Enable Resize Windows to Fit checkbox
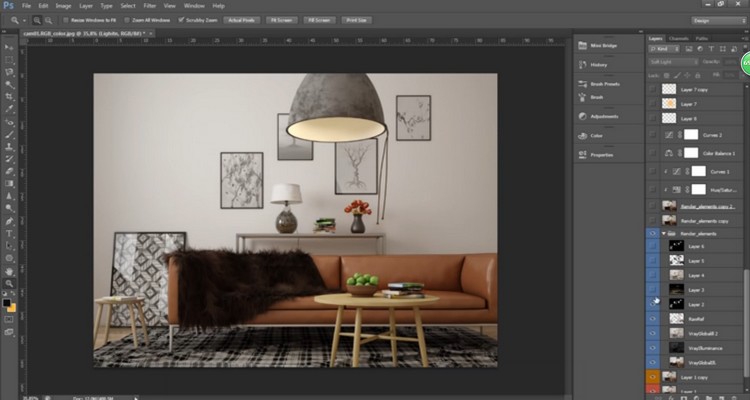 [x=65, y=19]
